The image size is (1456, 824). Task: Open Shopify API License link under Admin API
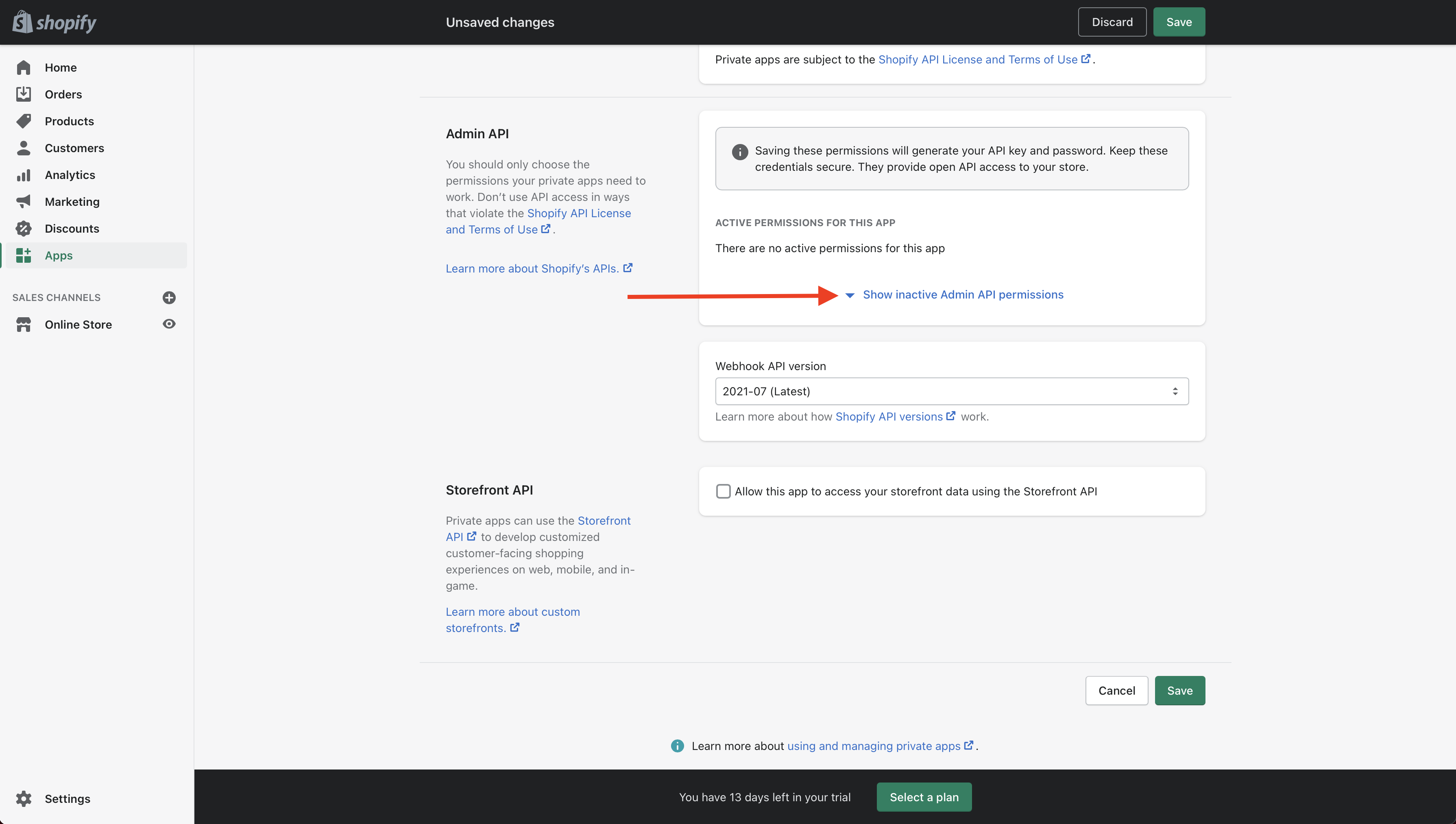pos(538,221)
